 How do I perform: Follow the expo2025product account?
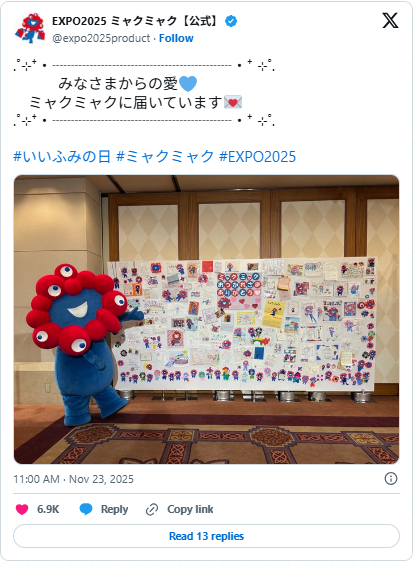(x=176, y=38)
